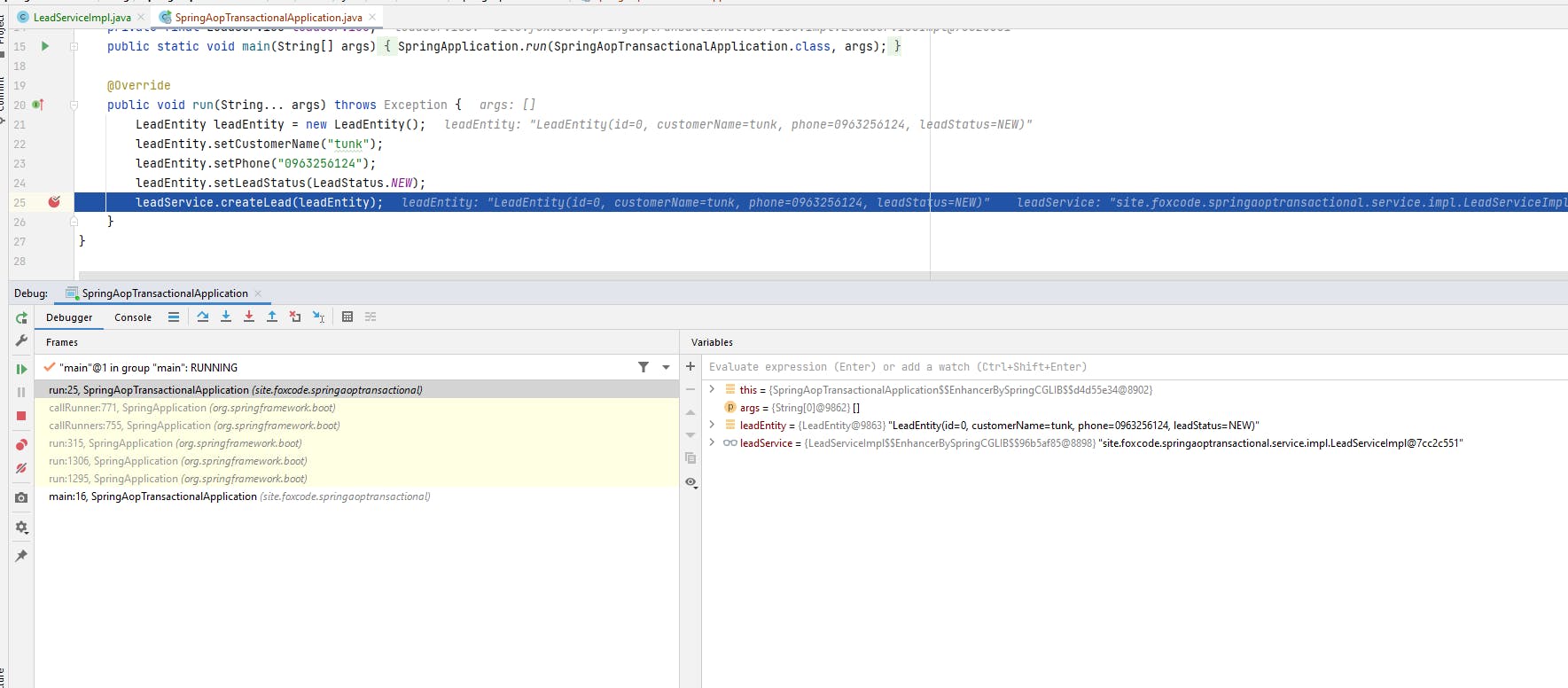Open the thread selector dropdown arrow

pos(666,367)
